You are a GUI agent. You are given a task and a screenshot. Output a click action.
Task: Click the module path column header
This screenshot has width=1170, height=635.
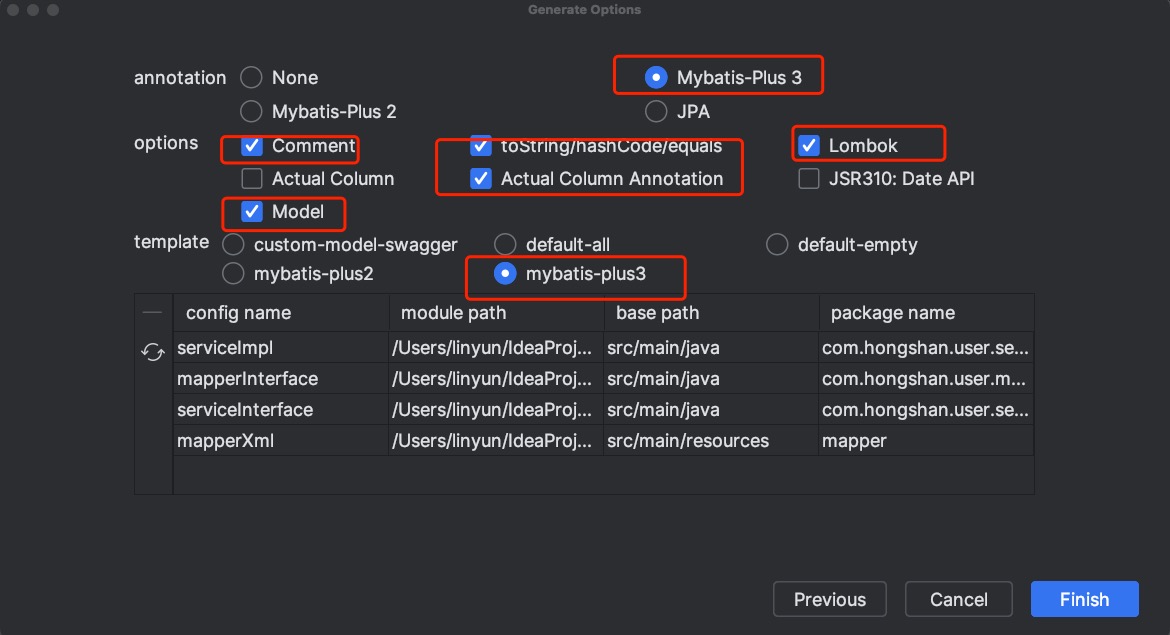pos(496,313)
